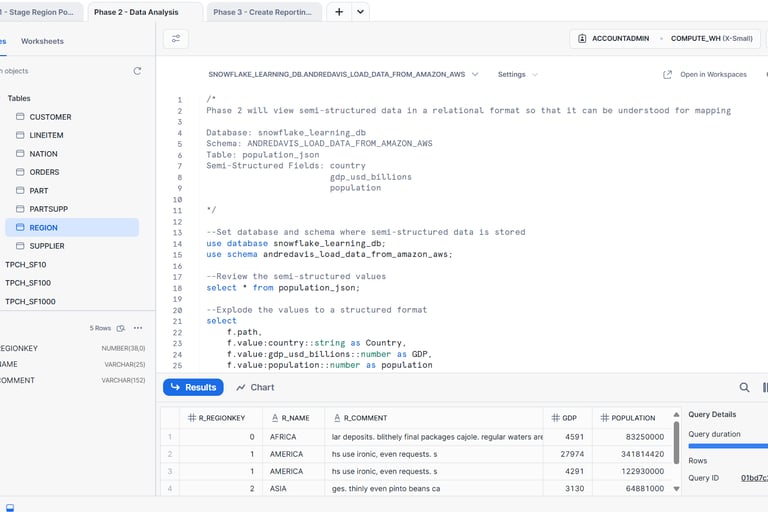Expand the TPCH_SF100 schema
The height and width of the screenshot is (512, 768).
(x=28, y=283)
